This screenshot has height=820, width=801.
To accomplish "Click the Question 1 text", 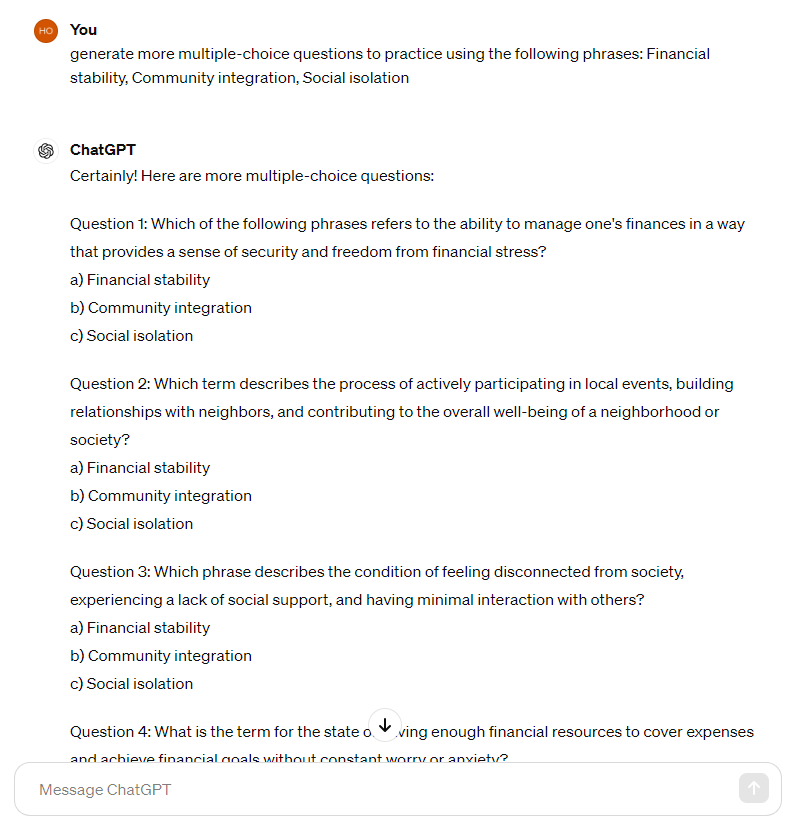I will point(407,238).
